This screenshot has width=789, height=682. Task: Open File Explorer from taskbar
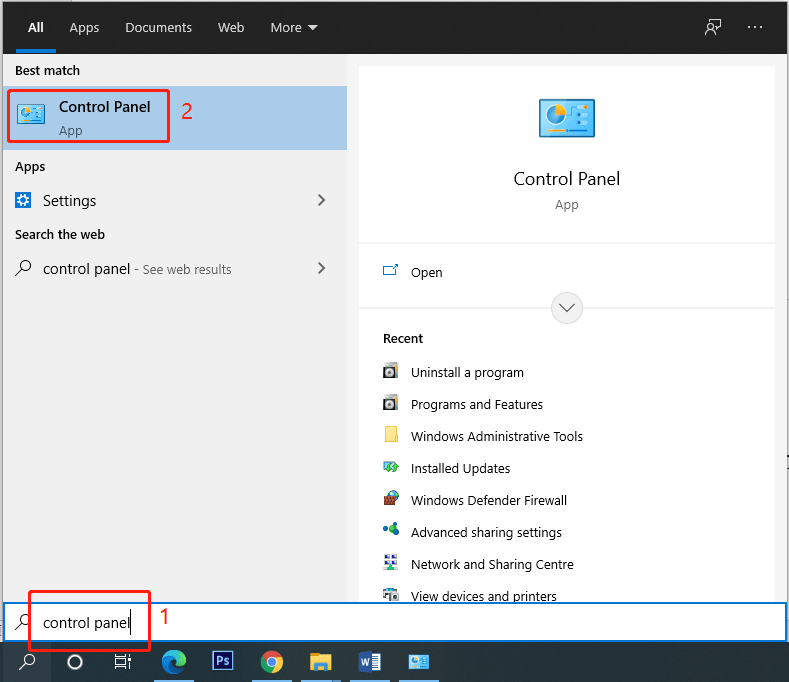320,662
